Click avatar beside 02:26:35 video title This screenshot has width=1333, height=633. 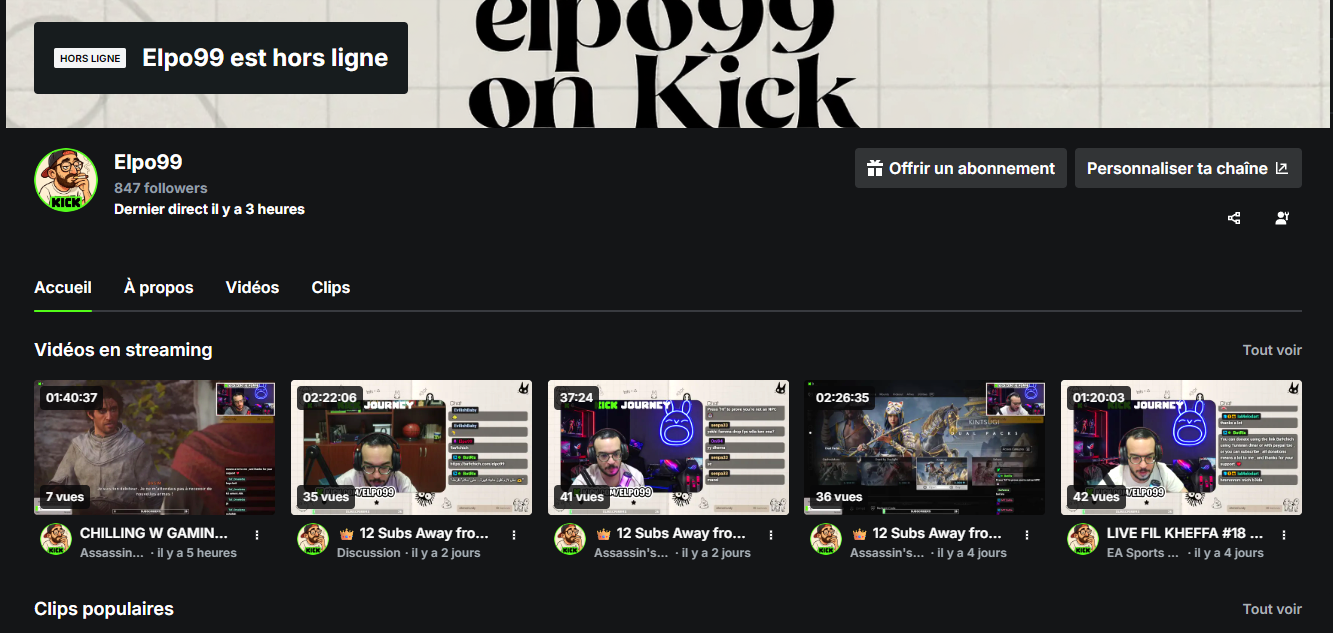[x=826, y=539]
